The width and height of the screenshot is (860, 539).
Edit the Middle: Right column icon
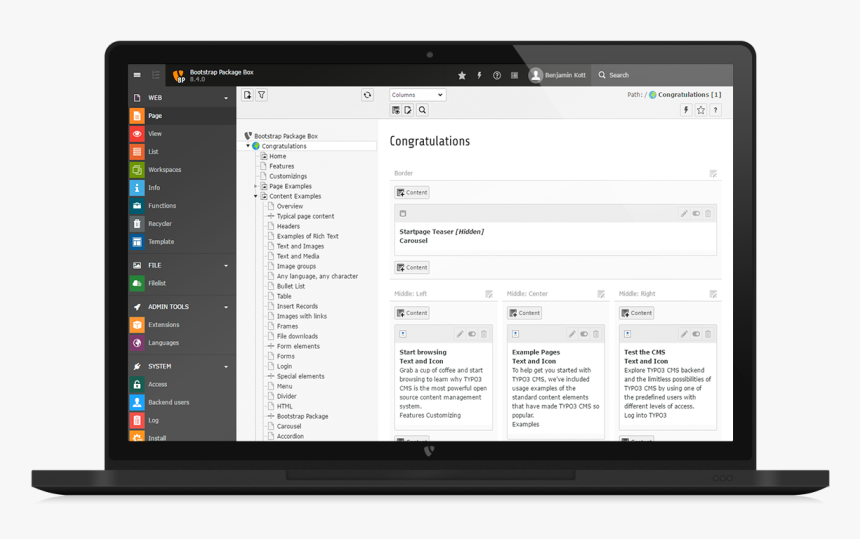pyautogui.click(x=713, y=294)
